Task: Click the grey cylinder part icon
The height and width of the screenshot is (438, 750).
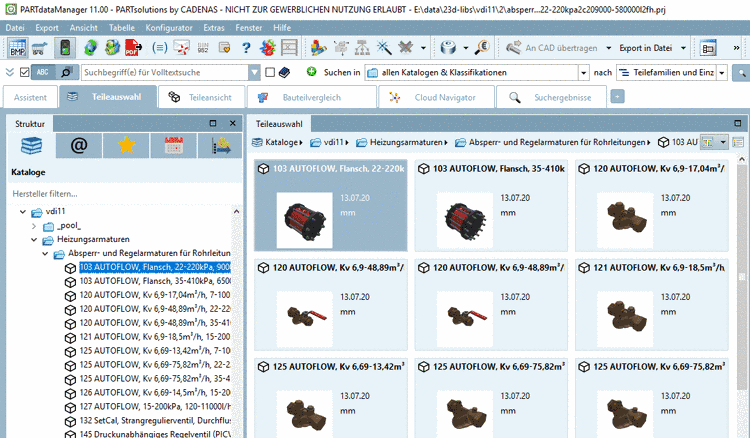Action: click(x=448, y=48)
